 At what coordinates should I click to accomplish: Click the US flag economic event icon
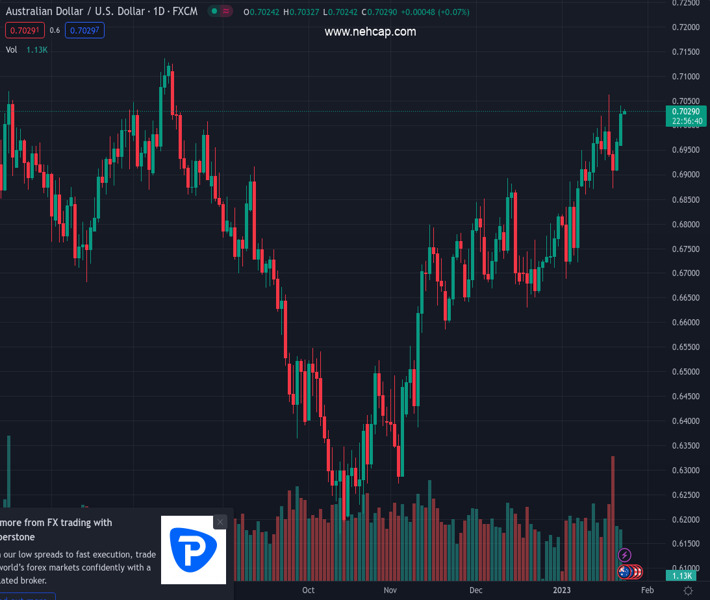(x=637, y=572)
